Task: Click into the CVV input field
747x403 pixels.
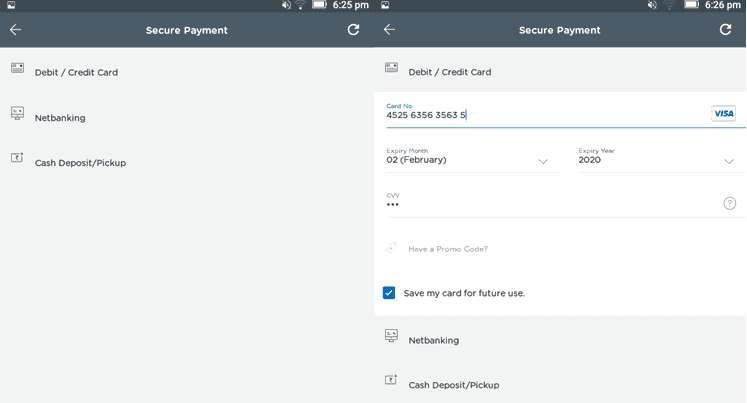Action: click(x=553, y=204)
